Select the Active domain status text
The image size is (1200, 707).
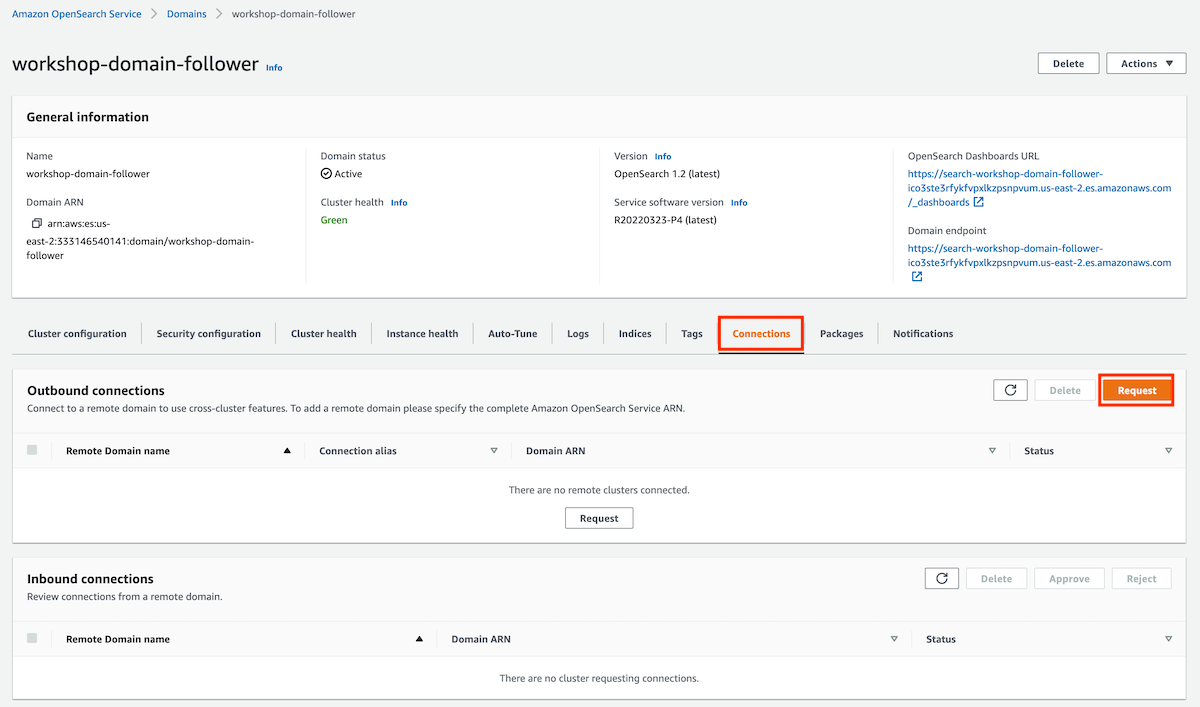348,174
